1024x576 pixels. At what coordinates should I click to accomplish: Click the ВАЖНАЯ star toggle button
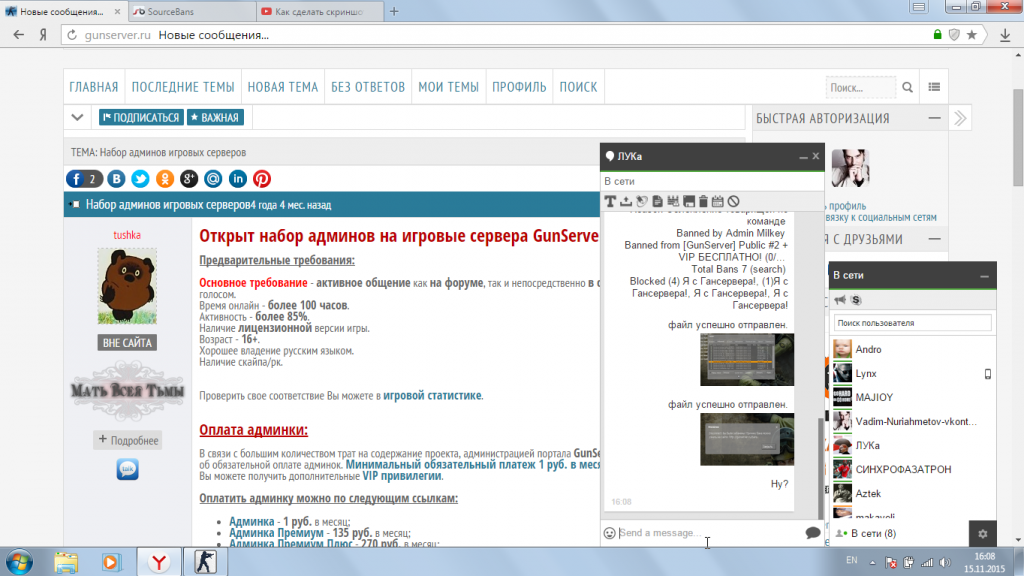coord(214,118)
